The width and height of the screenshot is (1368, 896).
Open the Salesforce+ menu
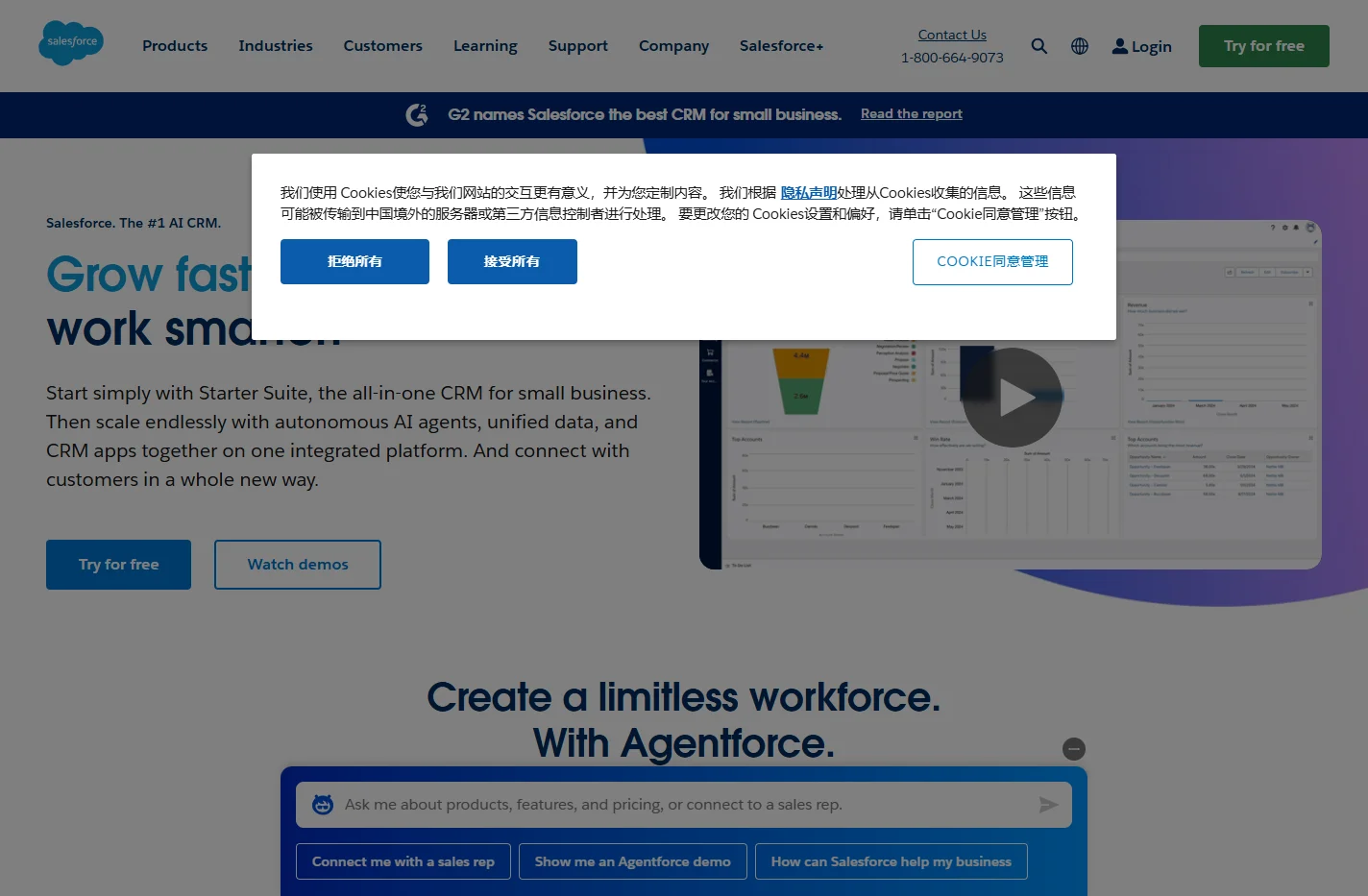point(781,46)
